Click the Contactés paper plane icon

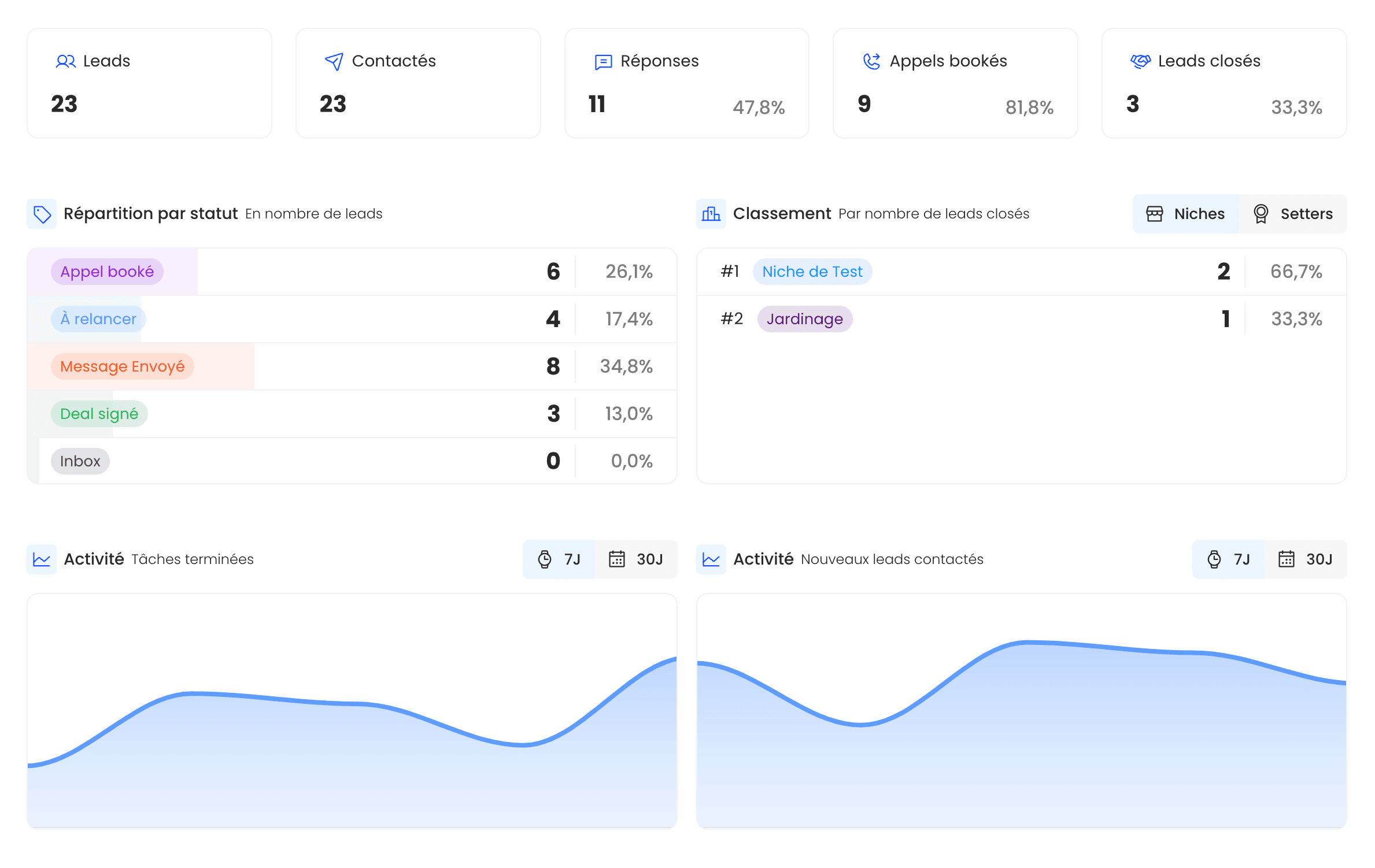(x=334, y=61)
